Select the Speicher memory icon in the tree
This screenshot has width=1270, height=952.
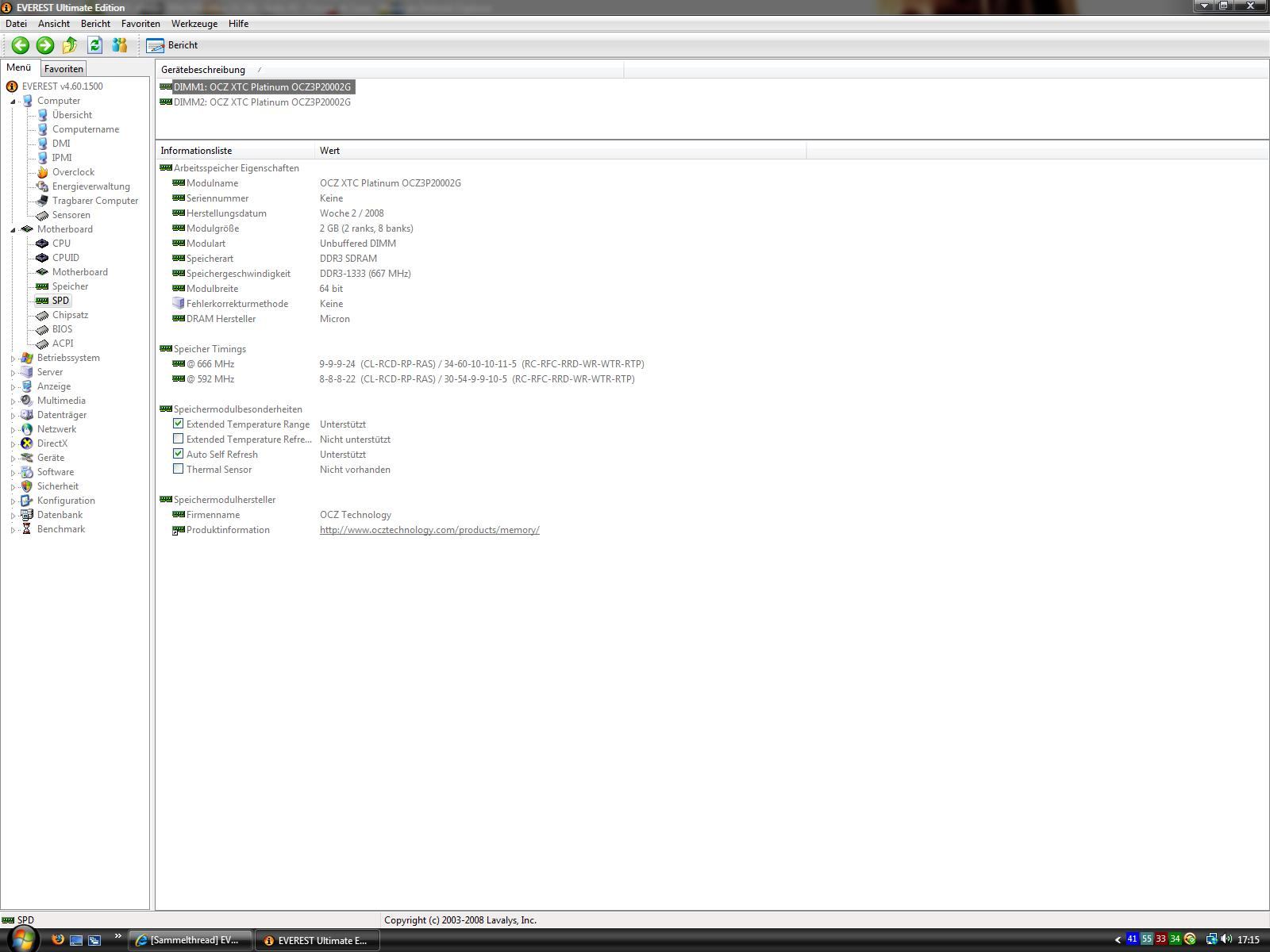pyautogui.click(x=43, y=286)
